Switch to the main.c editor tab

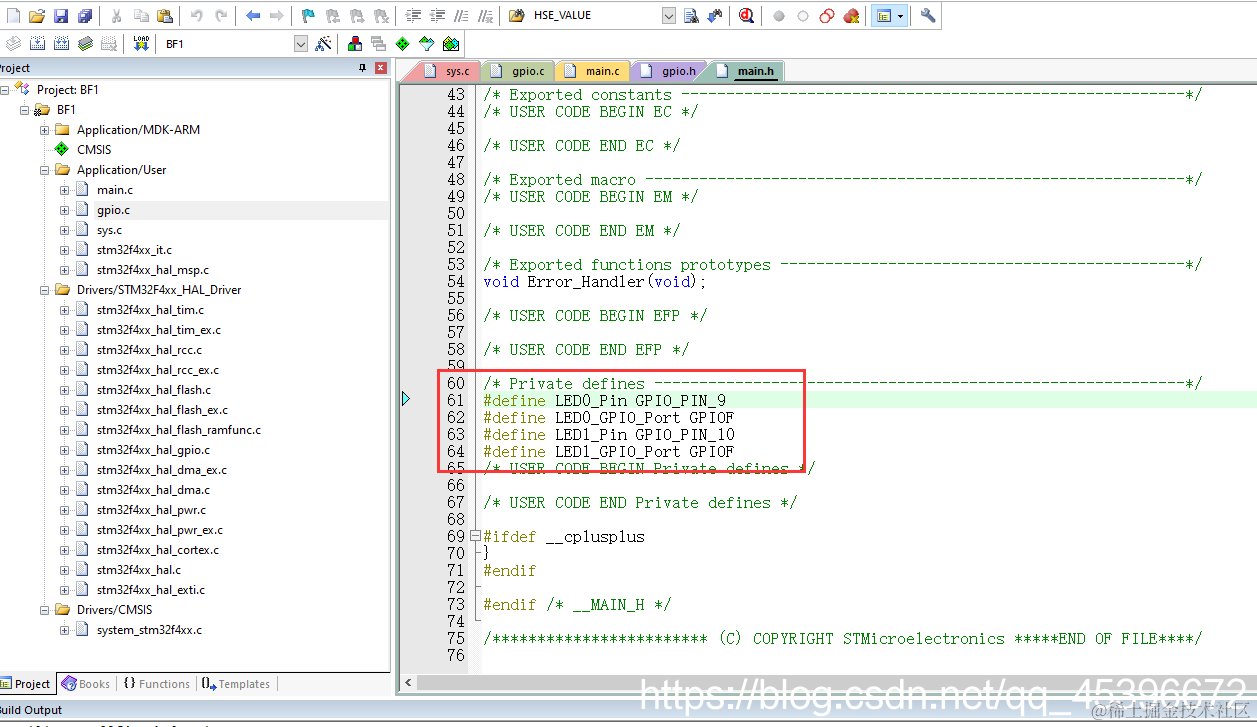click(x=592, y=71)
